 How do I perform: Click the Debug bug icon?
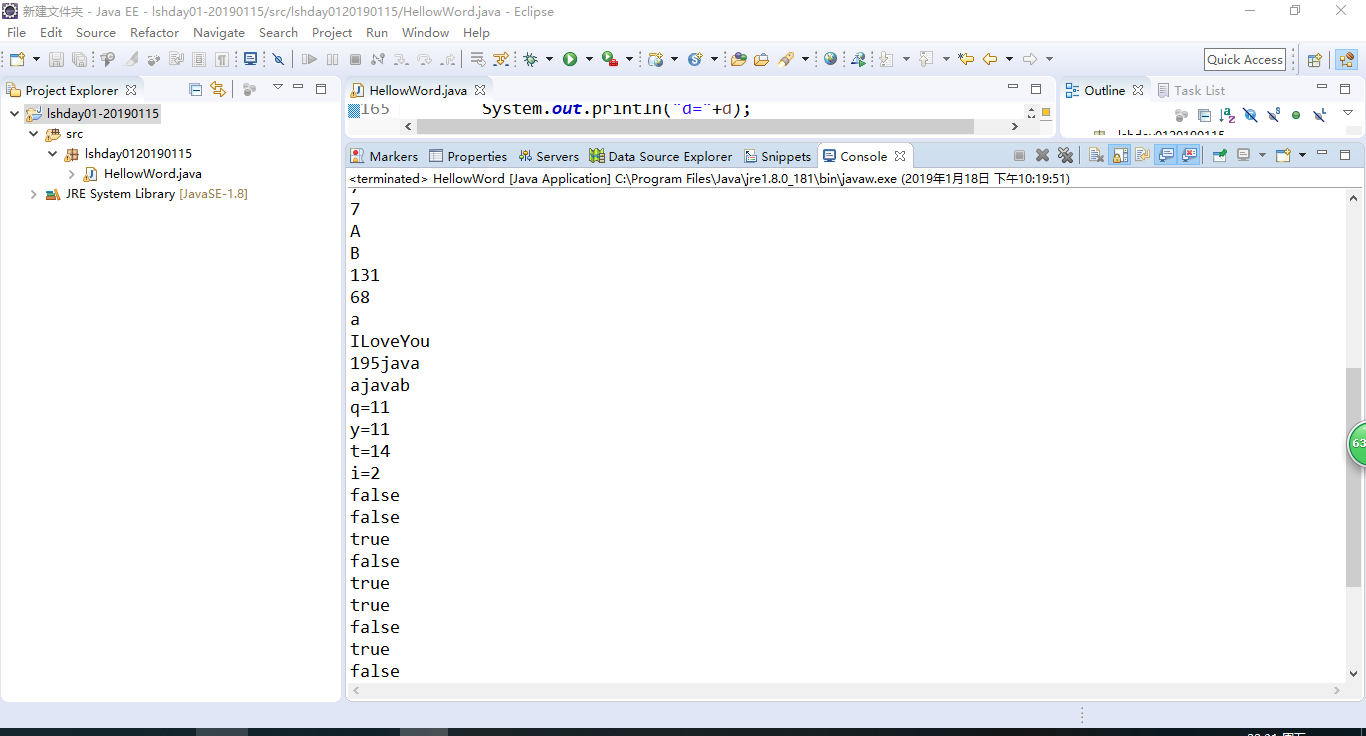tap(530, 59)
